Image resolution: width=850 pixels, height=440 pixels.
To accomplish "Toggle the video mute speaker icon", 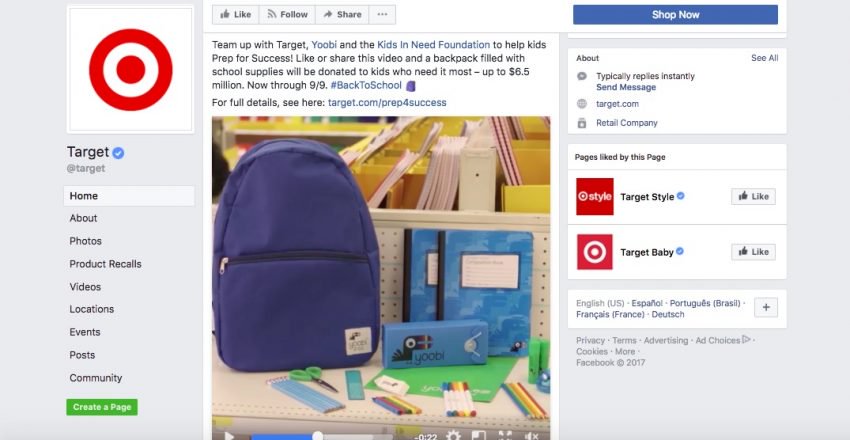I will [531, 436].
